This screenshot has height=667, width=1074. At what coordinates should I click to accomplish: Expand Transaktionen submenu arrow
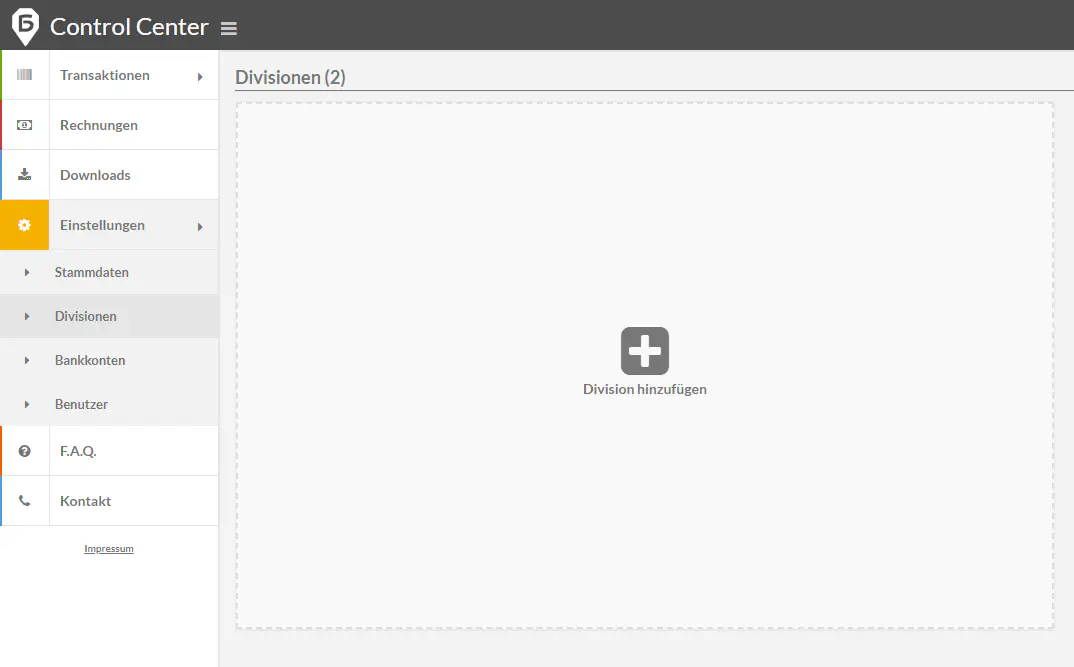(x=200, y=76)
